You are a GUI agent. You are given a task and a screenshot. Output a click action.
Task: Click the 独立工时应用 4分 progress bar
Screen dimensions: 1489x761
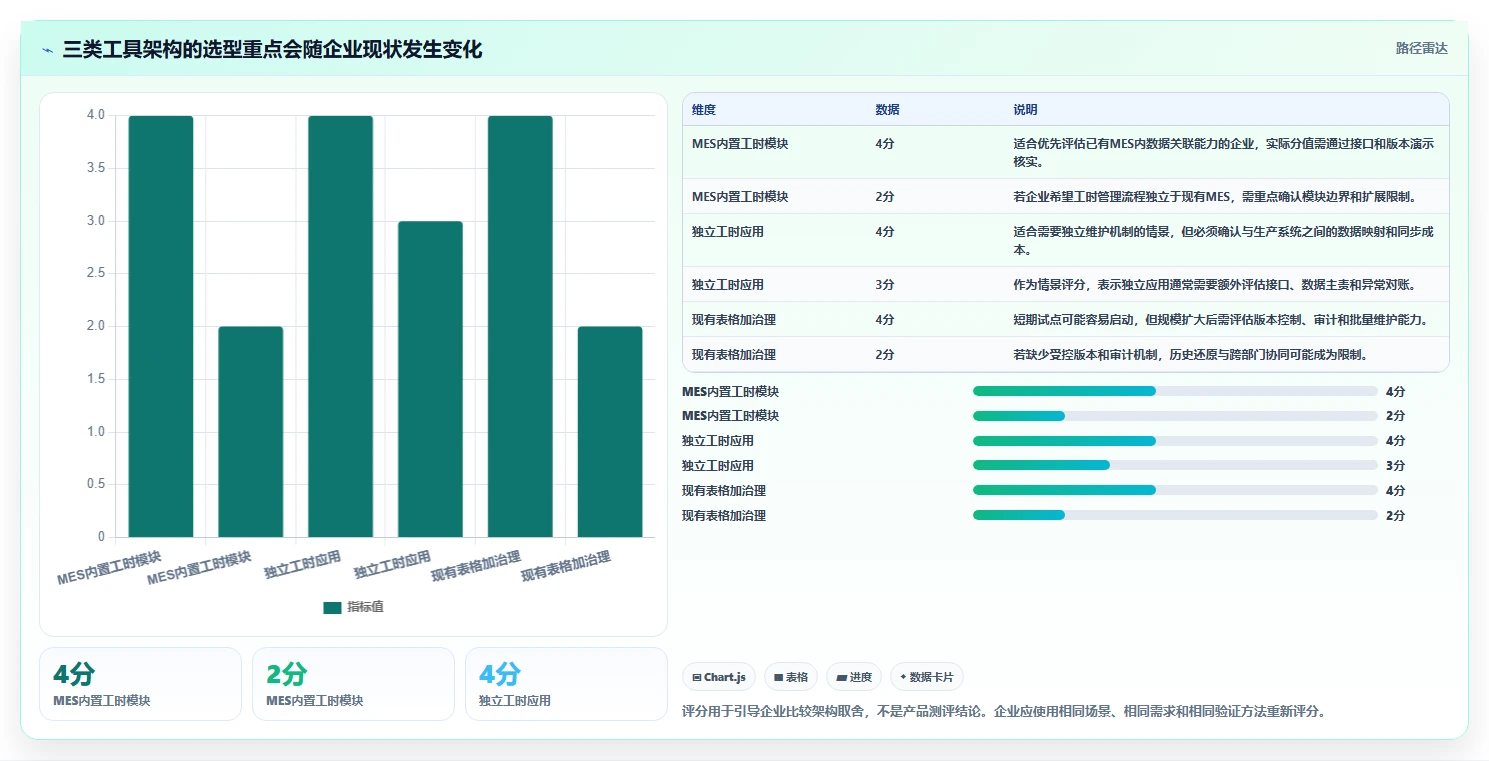click(1175, 441)
